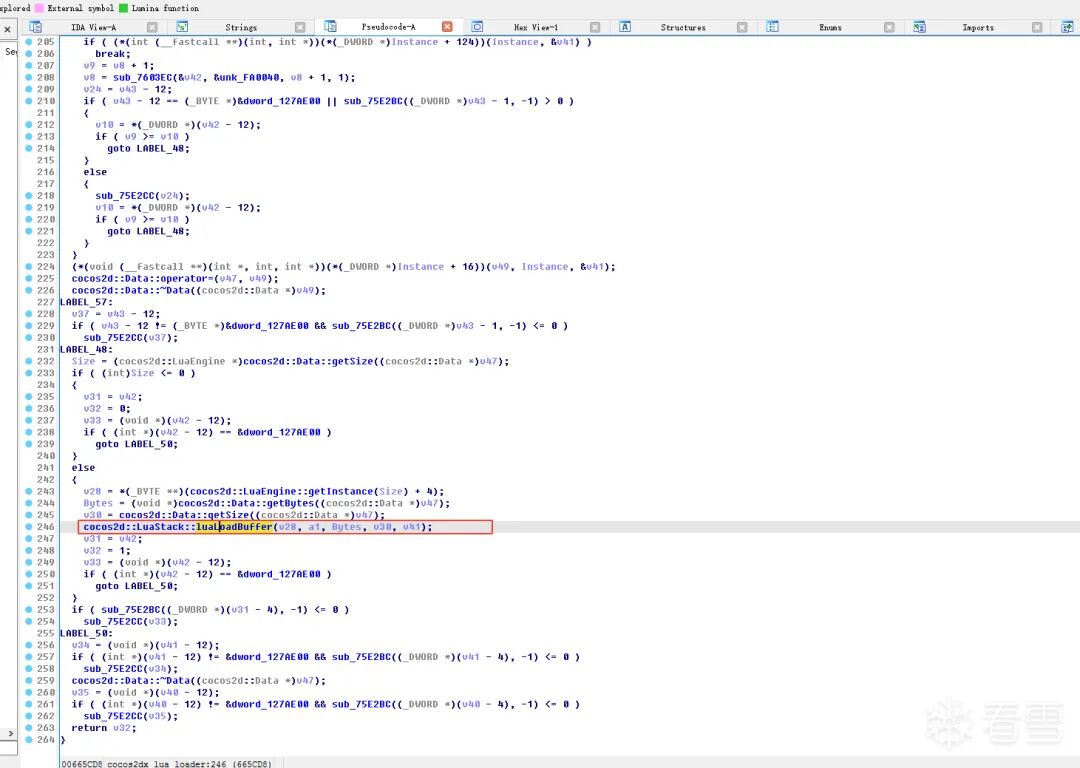Screen dimensions: 1080x768
Task: Click the Structures tab icon
Action: coord(683,26)
